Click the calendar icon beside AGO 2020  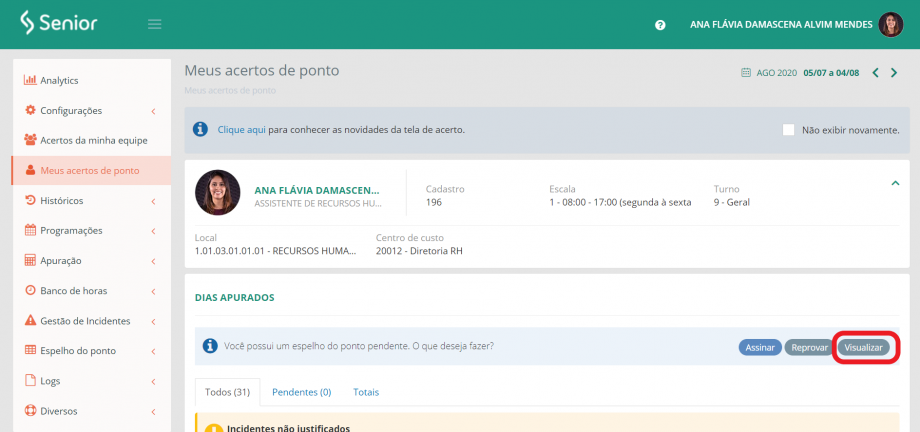point(745,73)
